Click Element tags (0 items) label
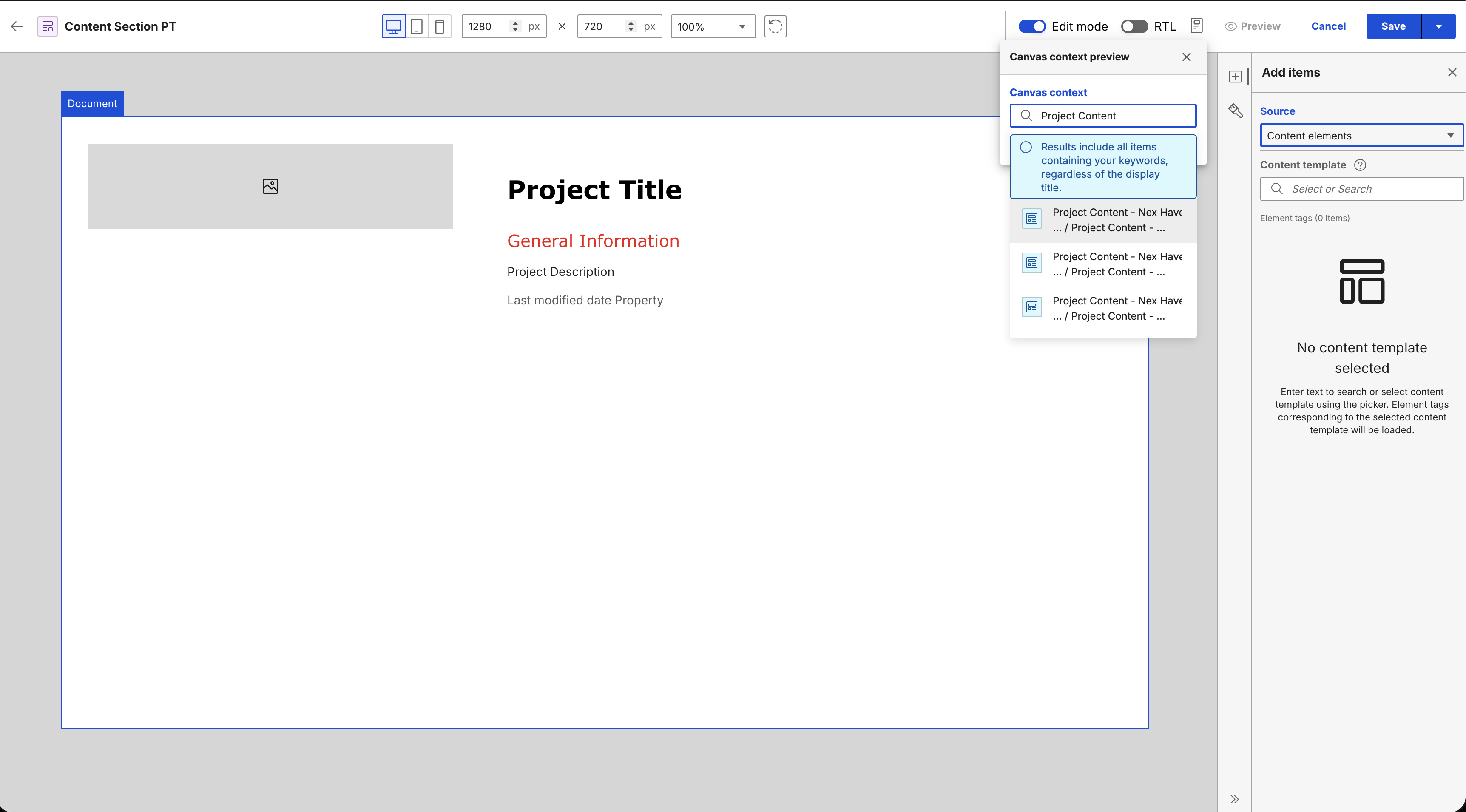Viewport: 1466px width, 812px height. [1304, 218]
